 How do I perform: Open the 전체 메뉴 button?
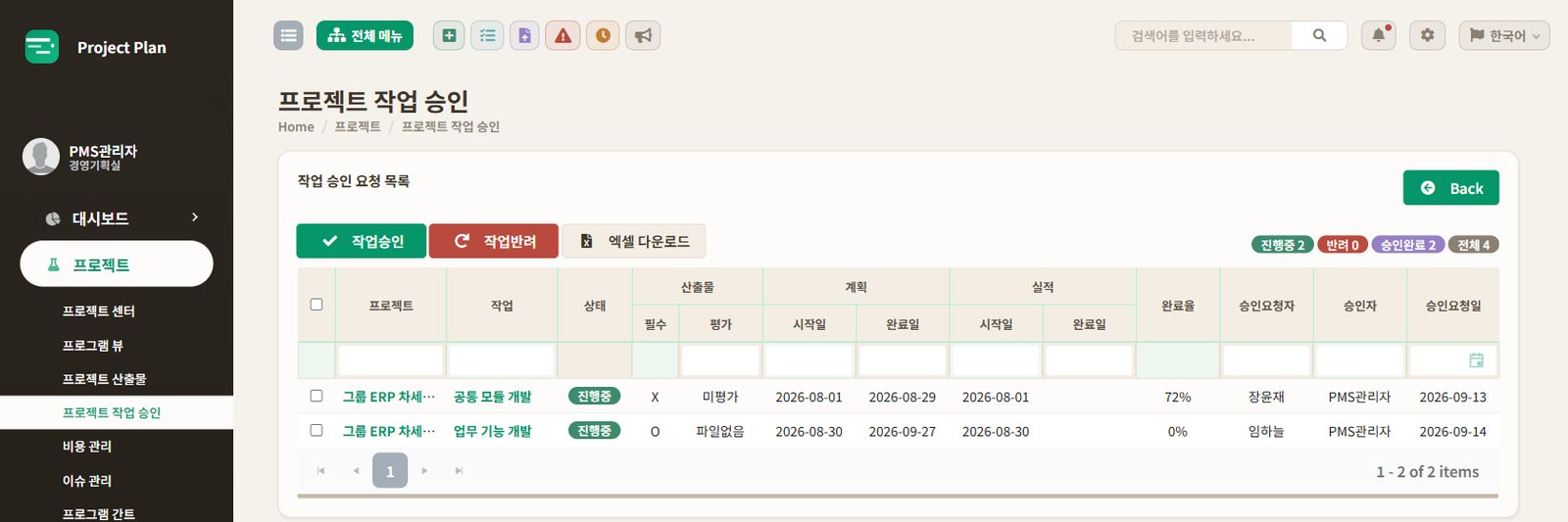pos(365,35)
